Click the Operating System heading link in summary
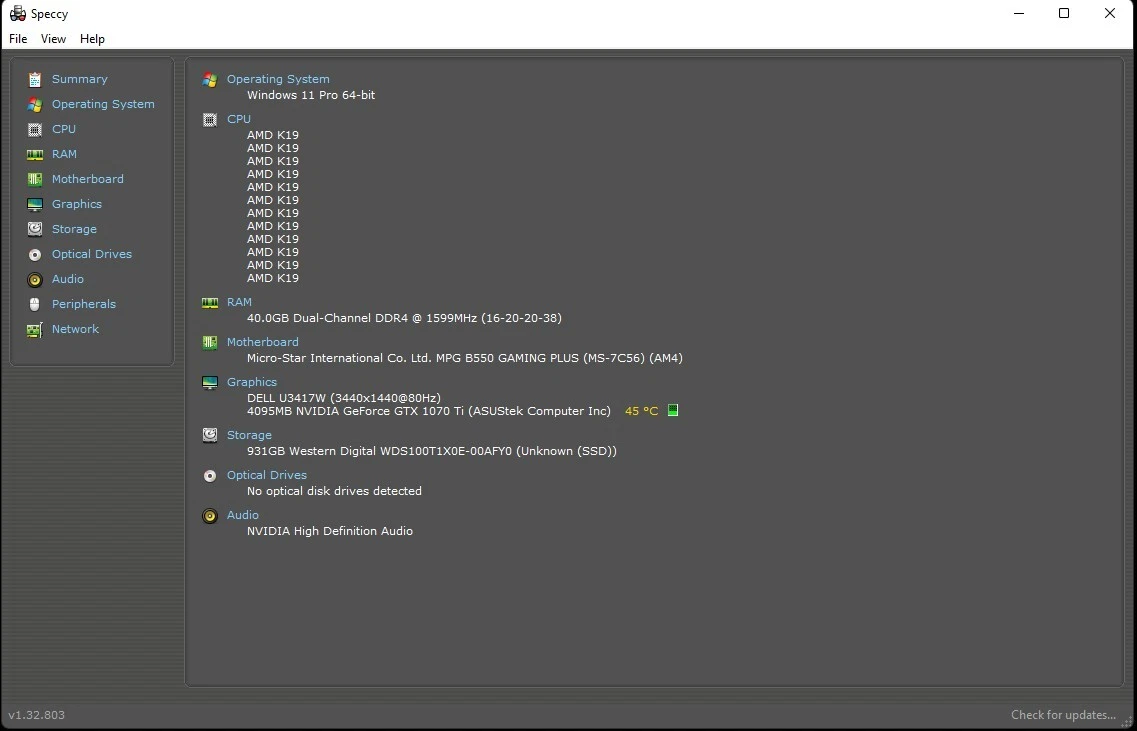The image size is (1137, 731). tap(278, 79)
